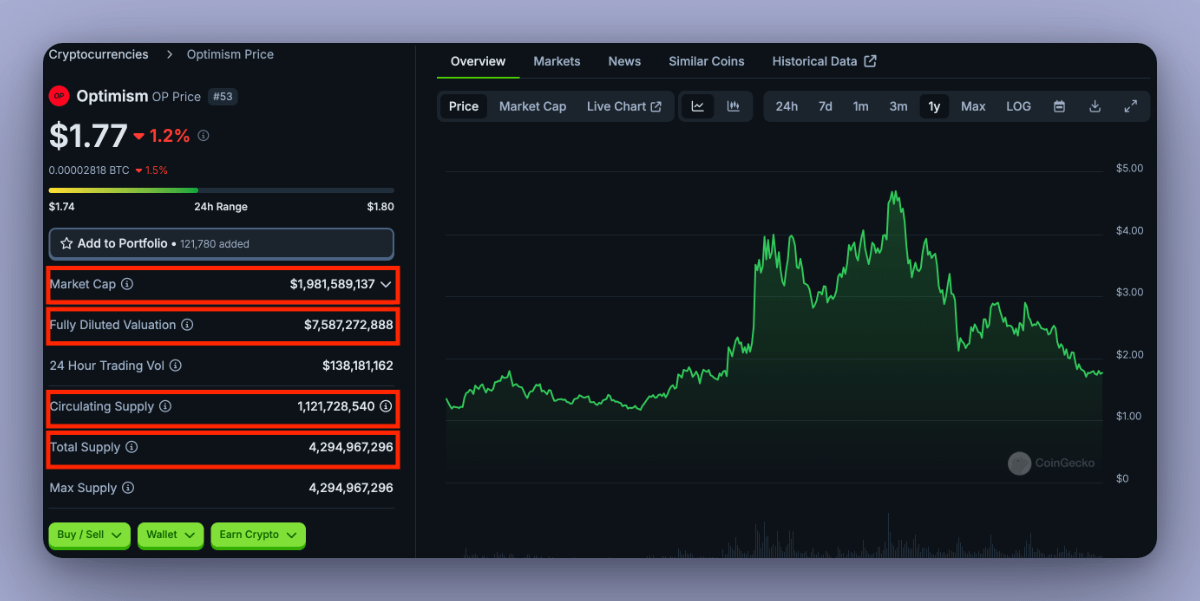
Task: Download chart data using the download icon
Action: coord(1095,106)
